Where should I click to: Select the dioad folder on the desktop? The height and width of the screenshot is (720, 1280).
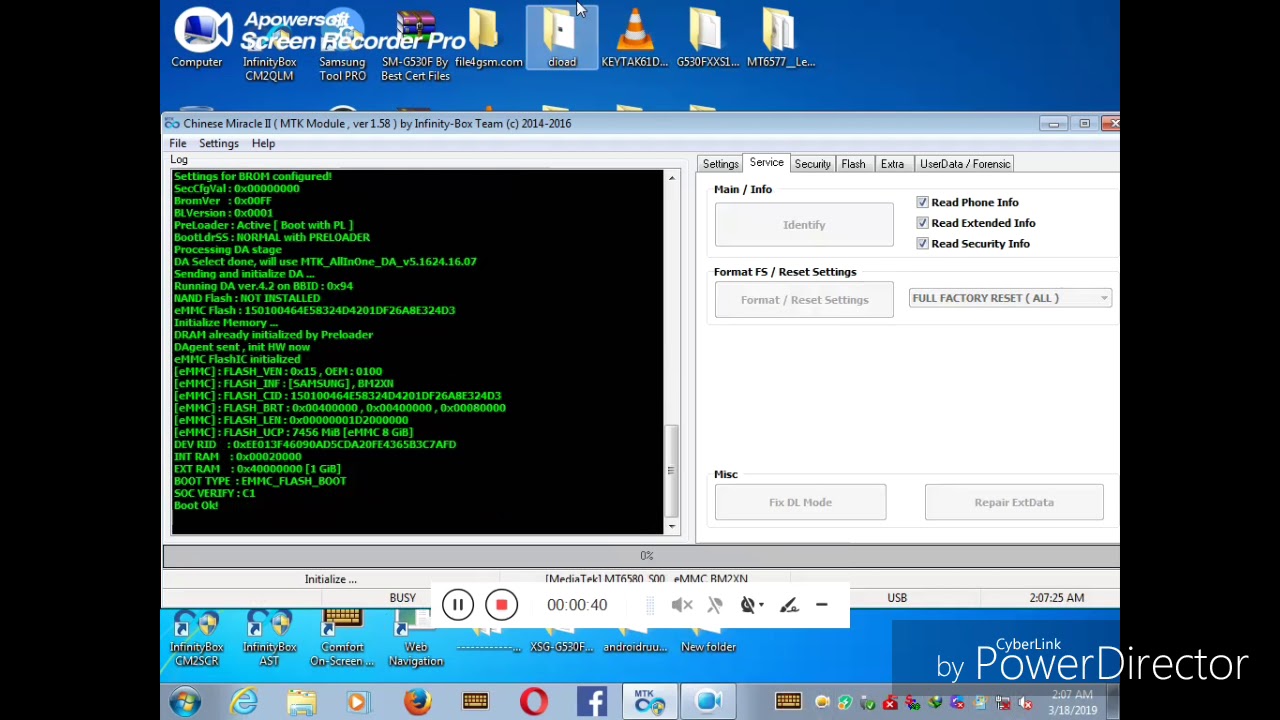pyautogui.click(x=562, y=38)
